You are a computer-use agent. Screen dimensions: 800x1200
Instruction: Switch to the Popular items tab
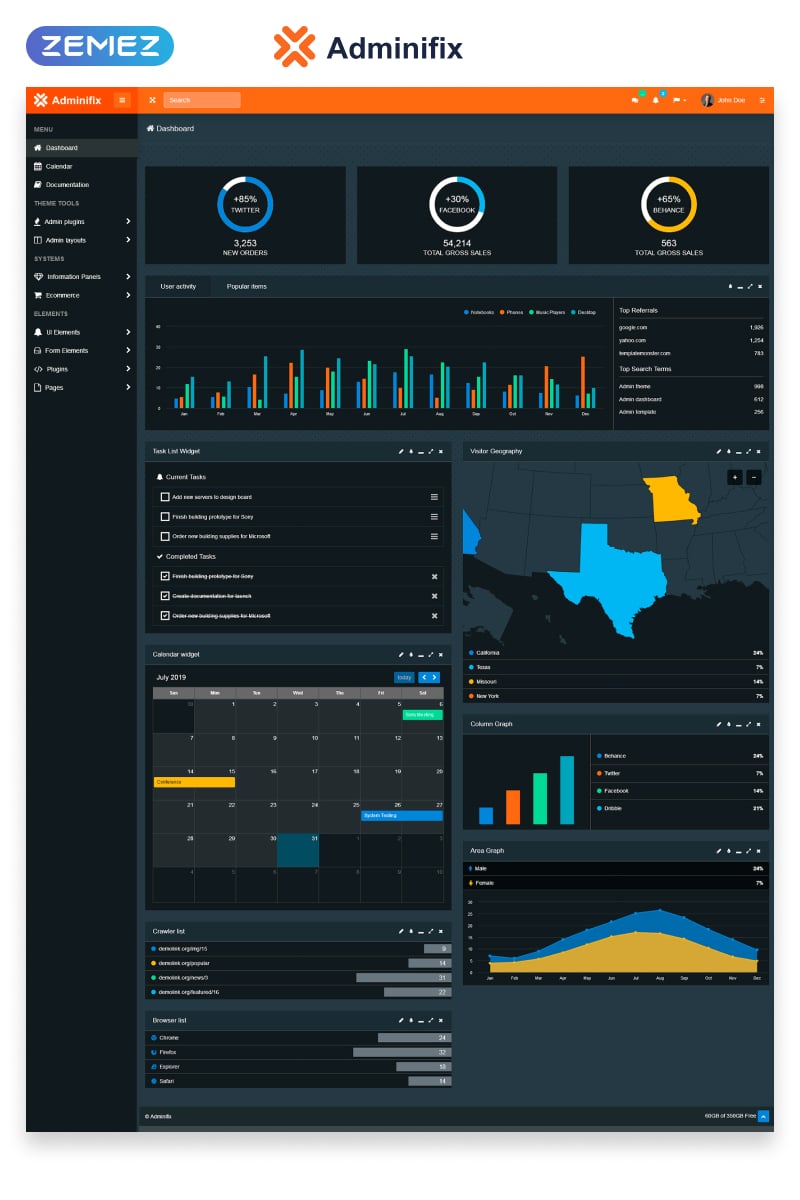pyautogui.click(x=246, y=287)
